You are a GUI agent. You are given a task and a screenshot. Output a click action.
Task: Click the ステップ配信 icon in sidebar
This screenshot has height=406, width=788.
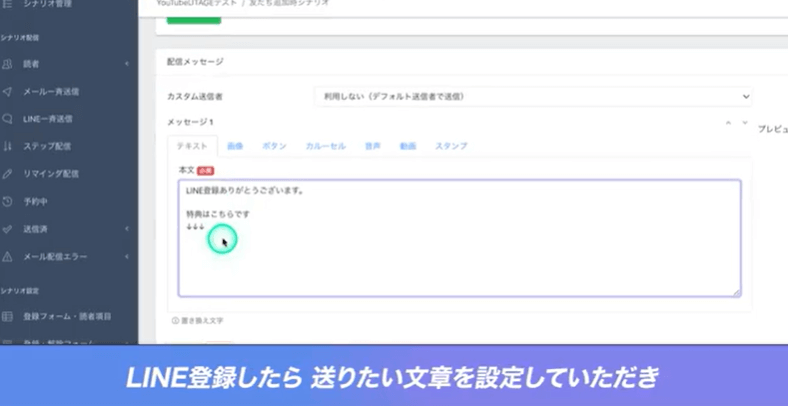click(x=8, y=146)
